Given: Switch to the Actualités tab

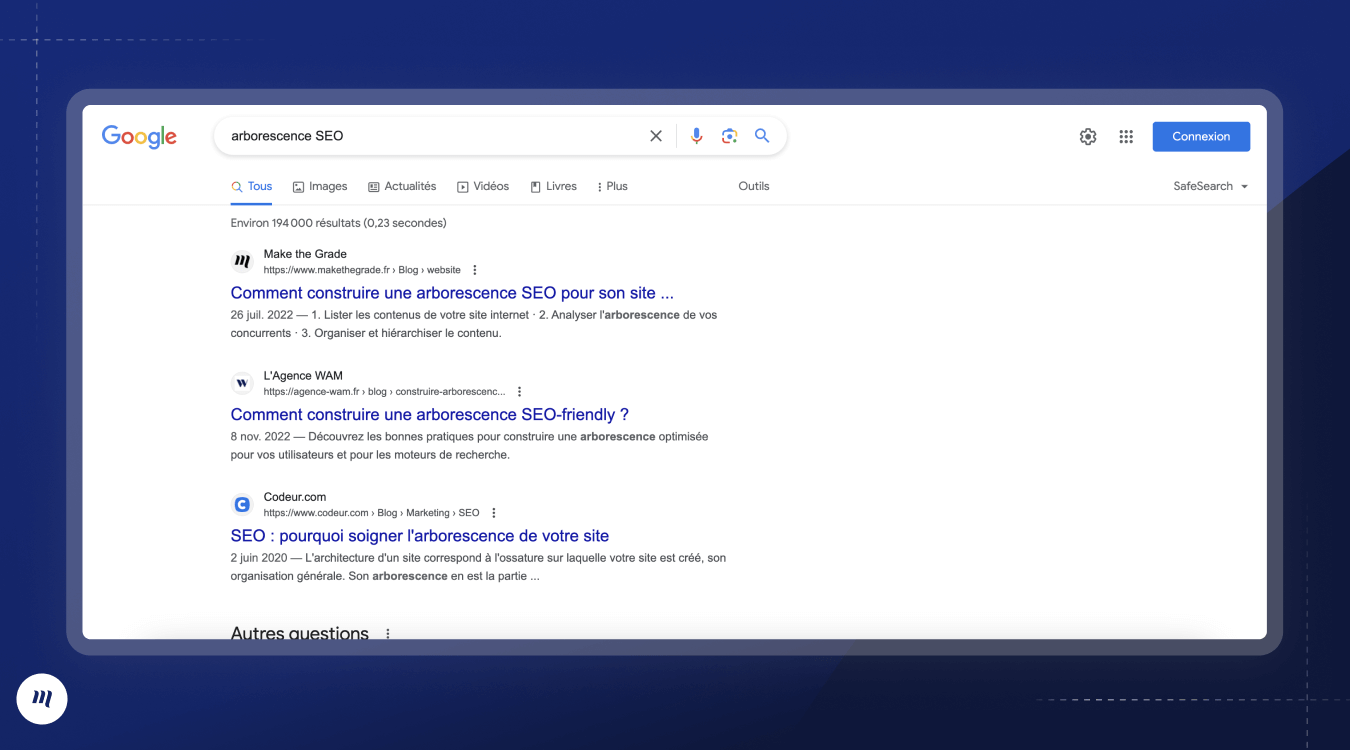Looking at the screenshot, I should [x=402, y=186].
